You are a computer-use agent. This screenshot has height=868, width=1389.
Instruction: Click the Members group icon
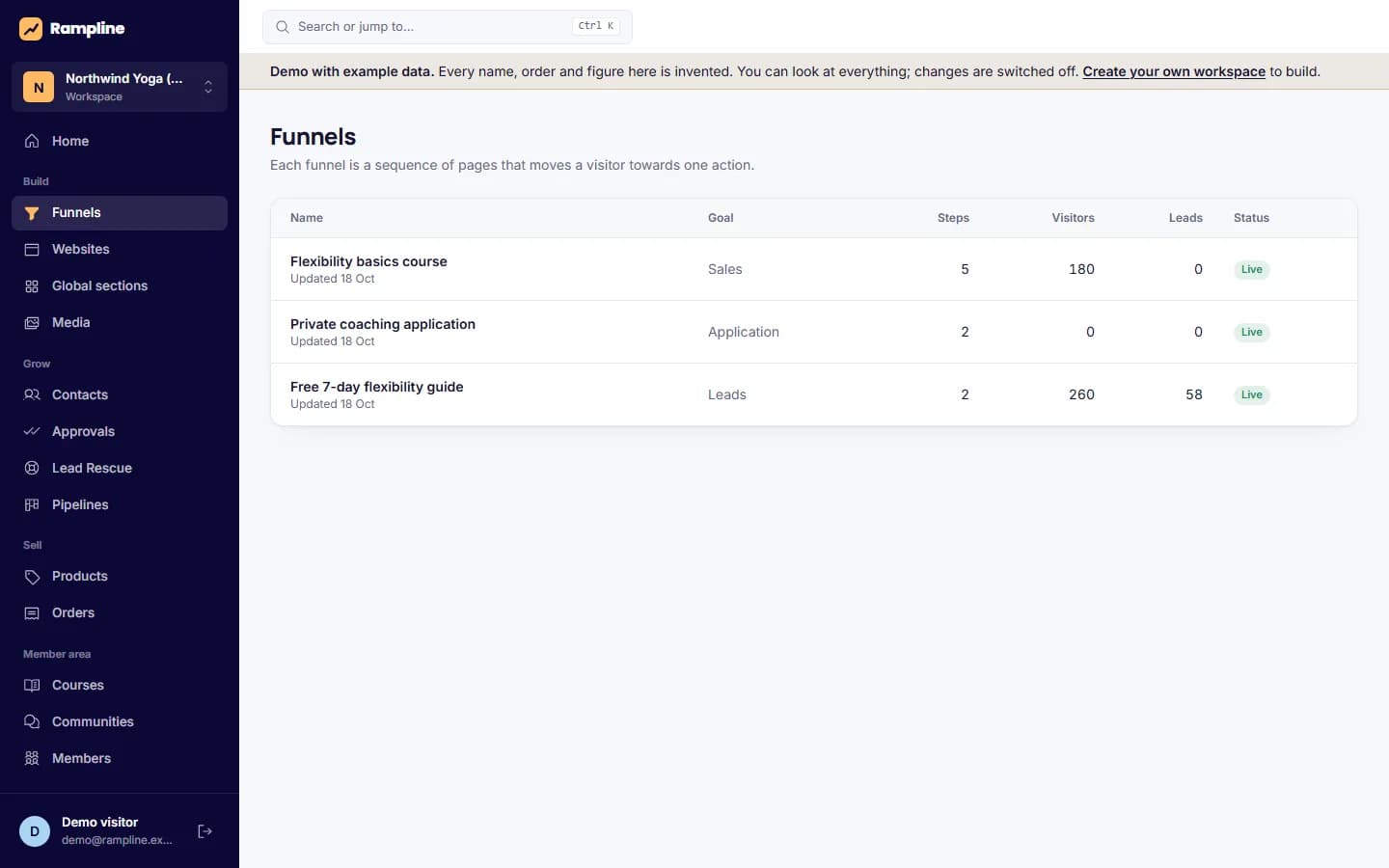point(32,759)
